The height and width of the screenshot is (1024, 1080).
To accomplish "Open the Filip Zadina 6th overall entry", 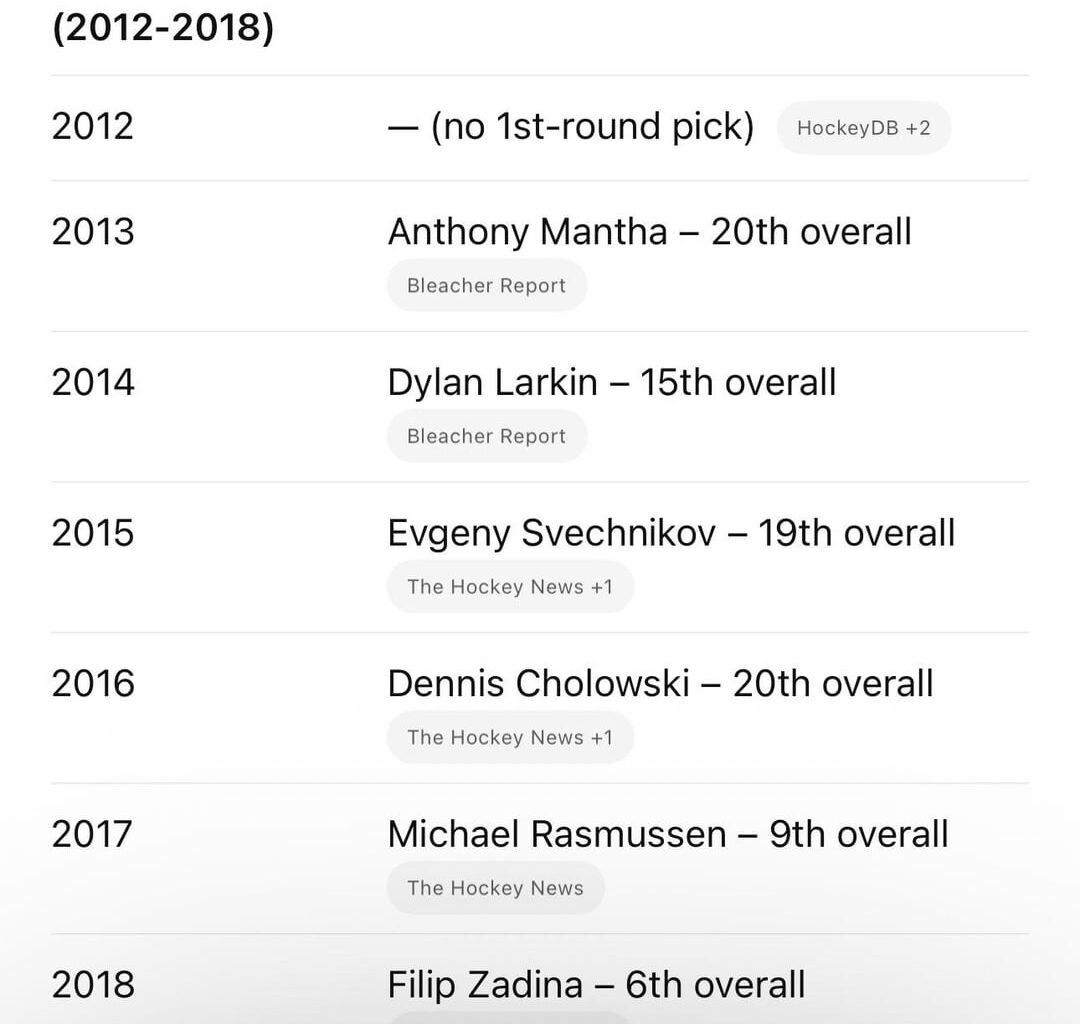I will tap(597, 984).
